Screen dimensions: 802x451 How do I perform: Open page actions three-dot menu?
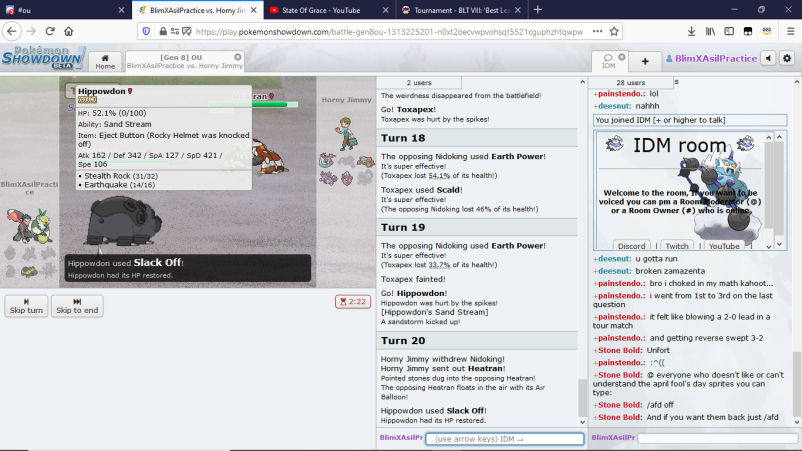pyautogui.click(x=597, y=31)
